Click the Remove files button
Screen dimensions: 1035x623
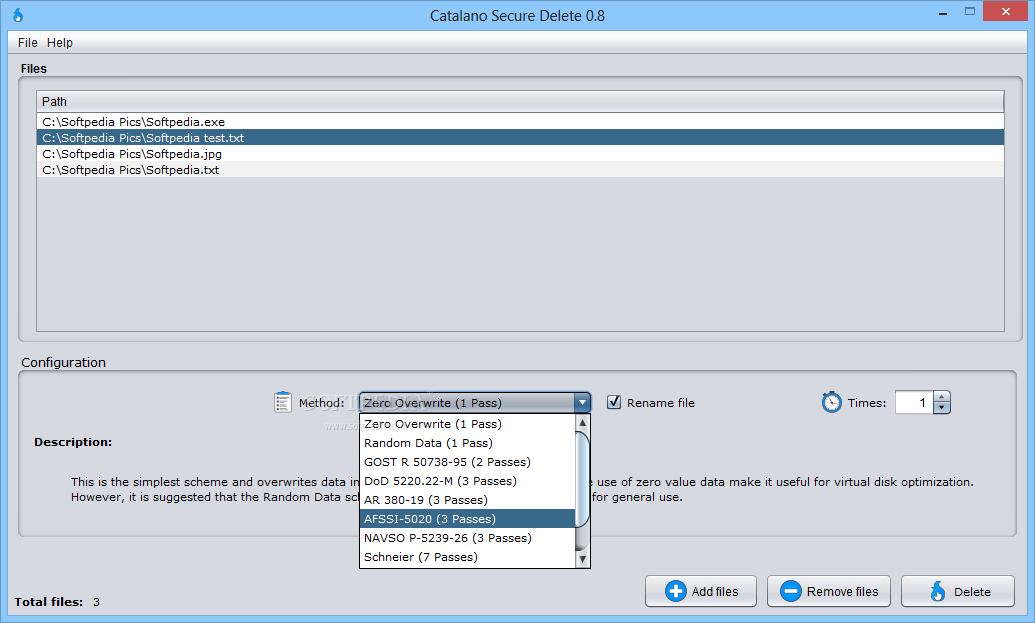(x=829, y=591)
